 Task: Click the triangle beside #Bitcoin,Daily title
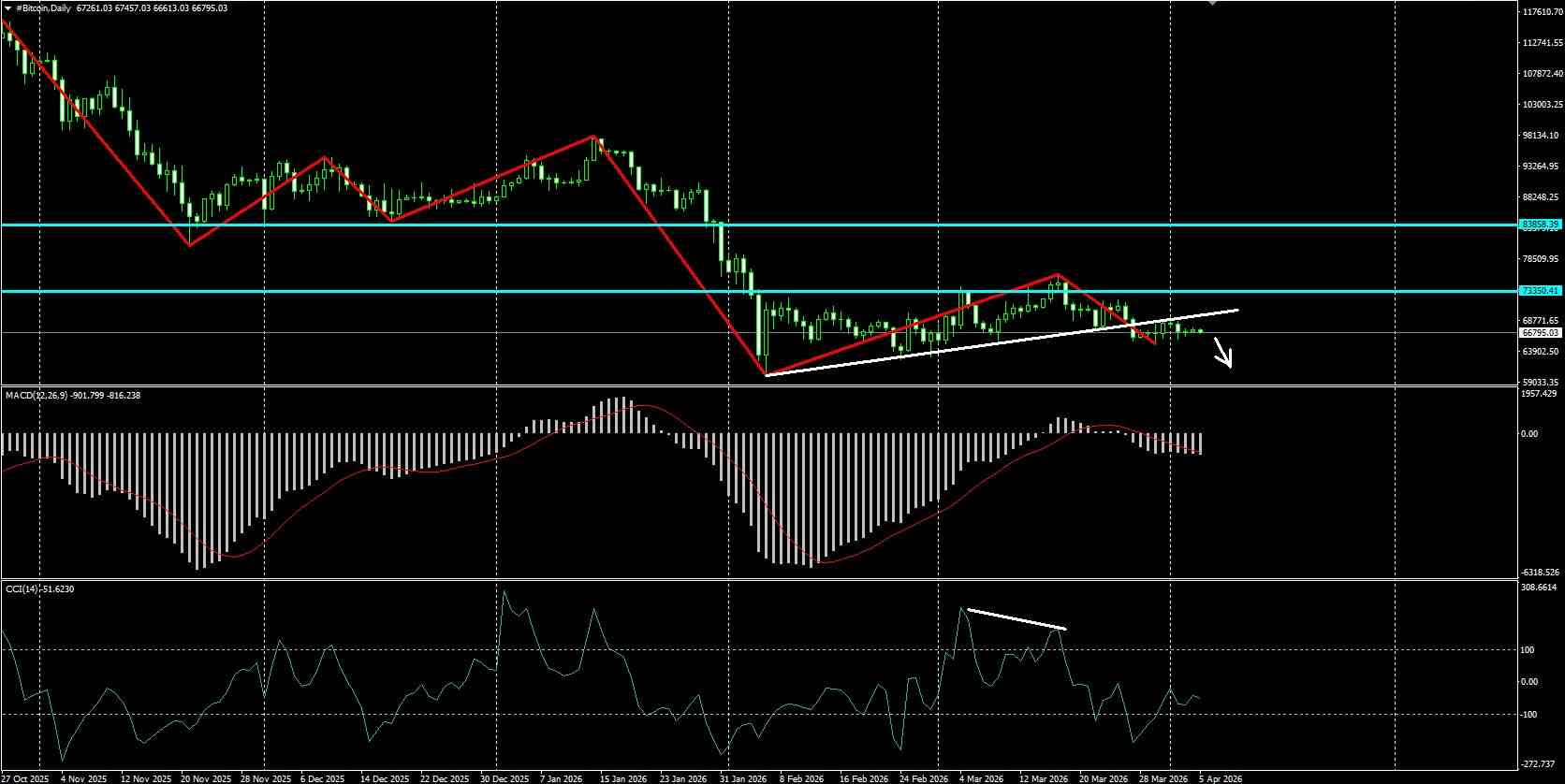(7, 8)
